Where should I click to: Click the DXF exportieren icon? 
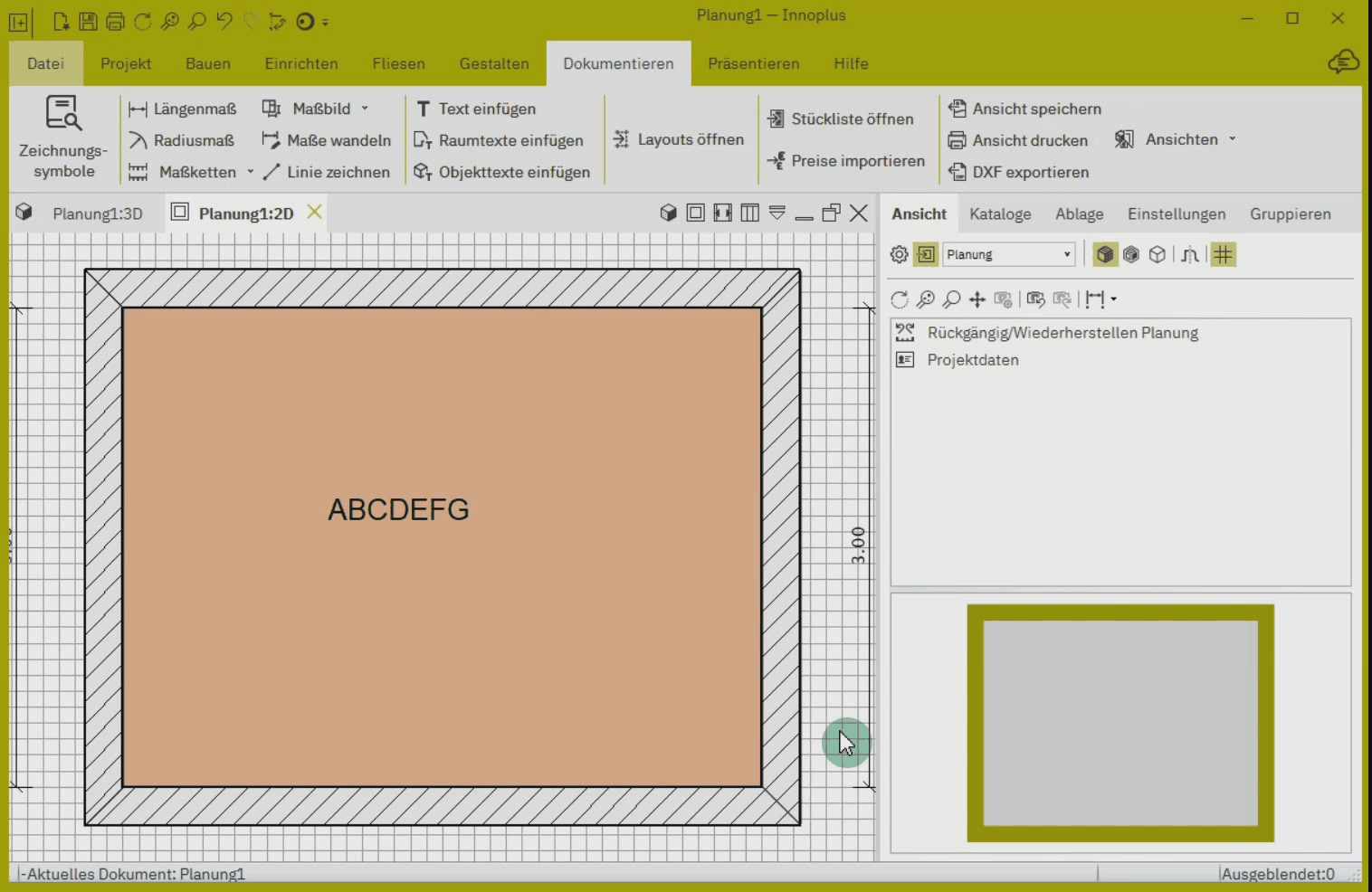(958, 172)
